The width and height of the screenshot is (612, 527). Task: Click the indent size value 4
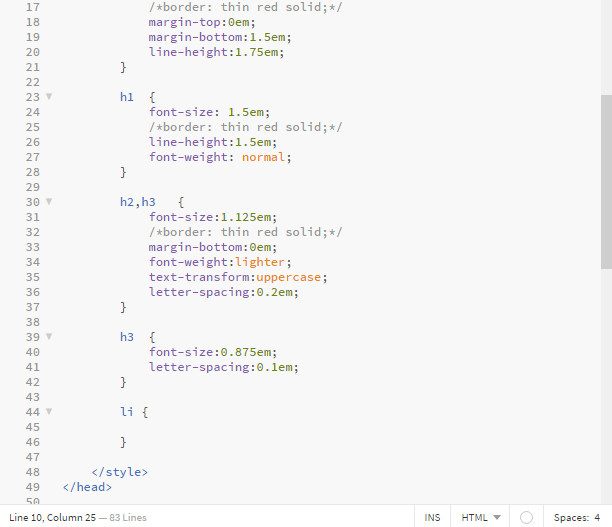tap(597, 517)
